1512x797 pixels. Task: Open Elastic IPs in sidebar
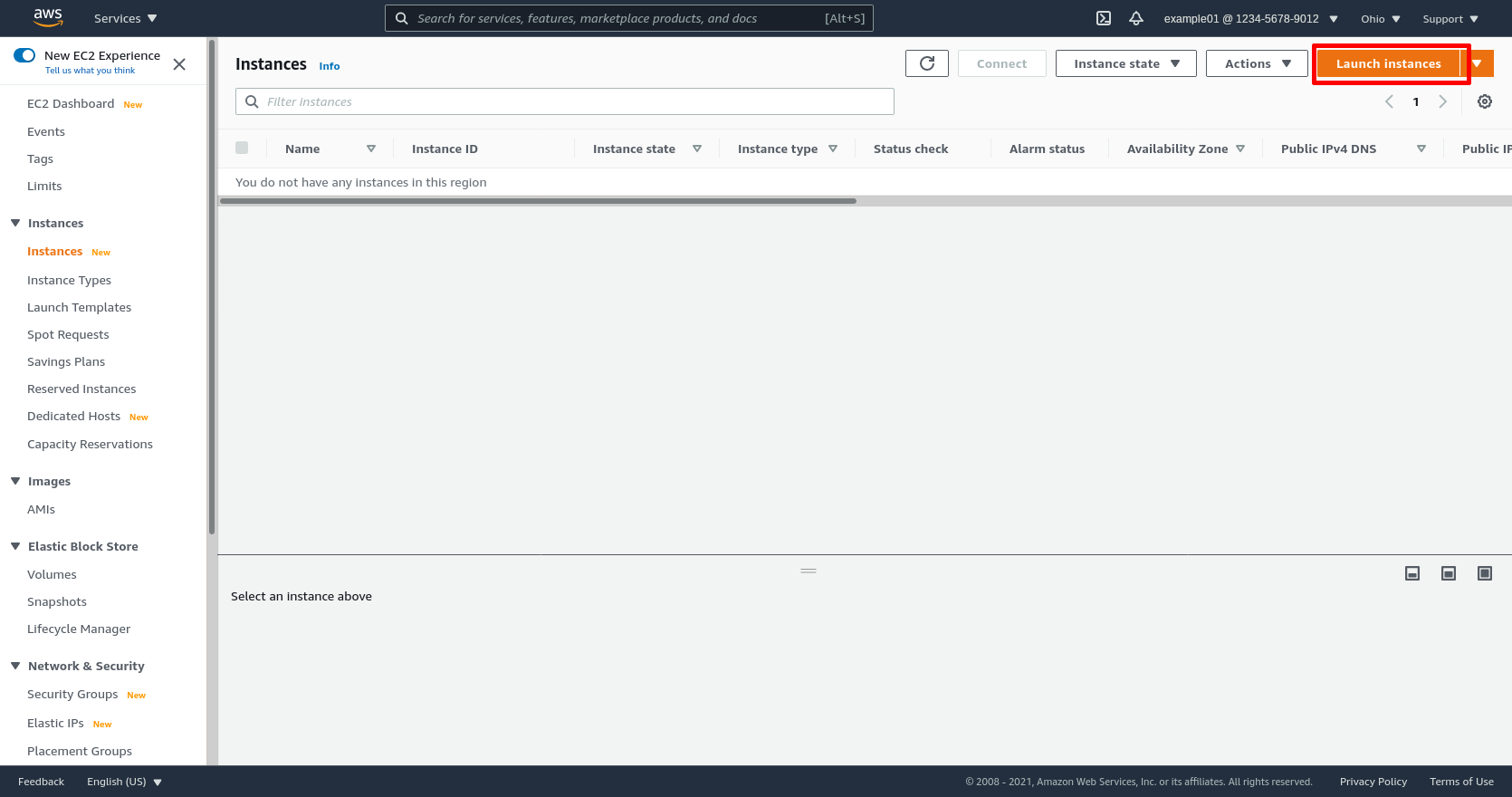click(55, 723)
